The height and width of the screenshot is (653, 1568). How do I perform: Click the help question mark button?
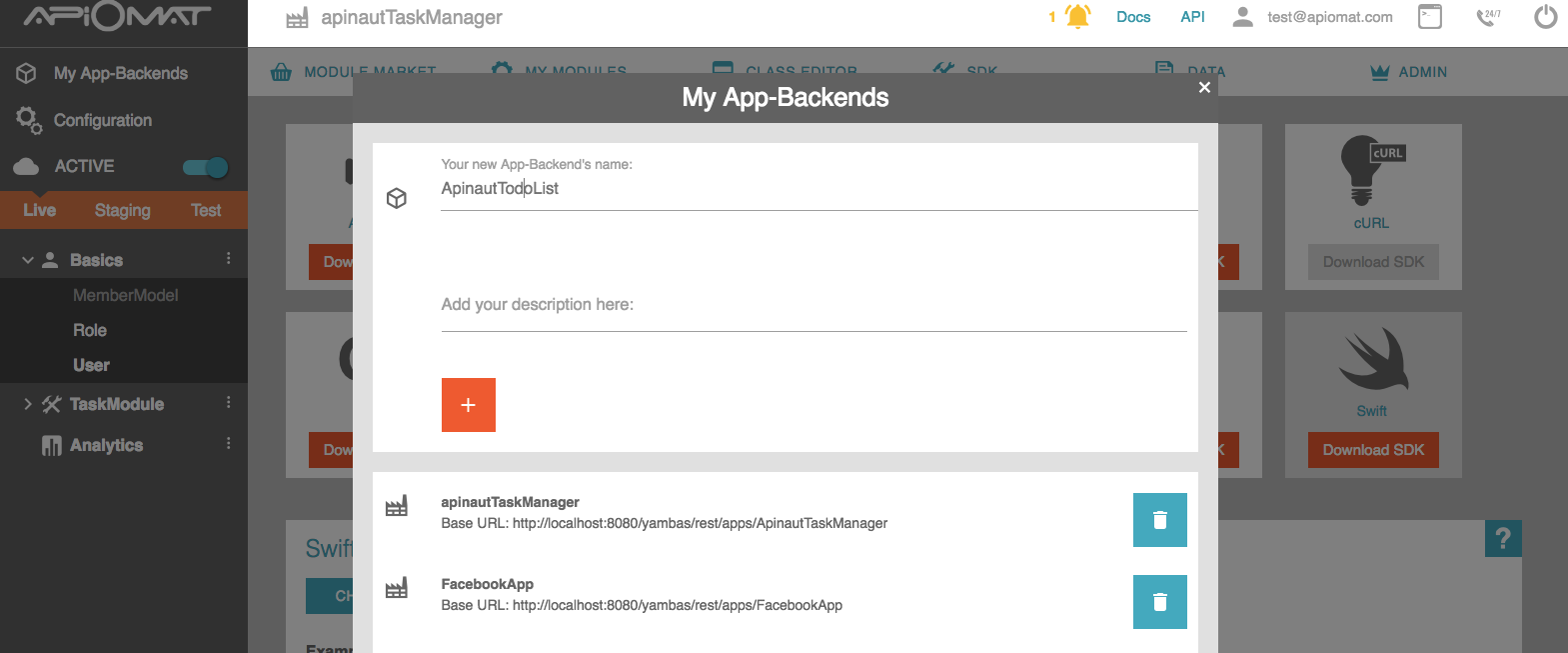[1503, 539]
